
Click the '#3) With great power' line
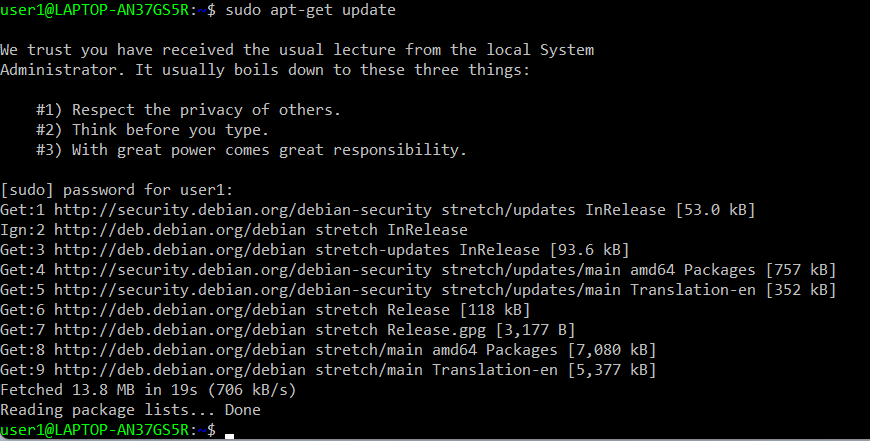(250, 149)
